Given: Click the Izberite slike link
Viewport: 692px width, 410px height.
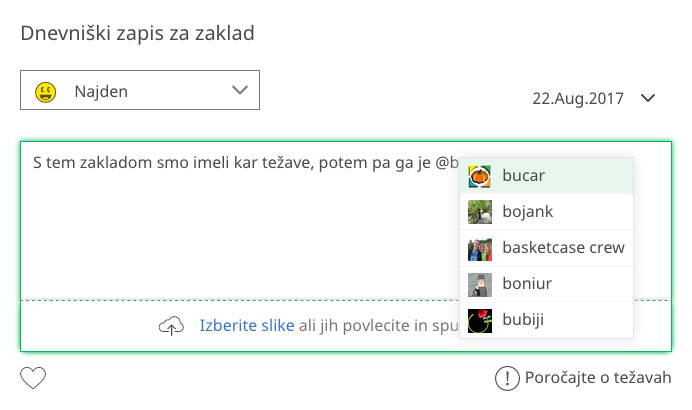Looking at the screenshot, I should click(247, 326).
